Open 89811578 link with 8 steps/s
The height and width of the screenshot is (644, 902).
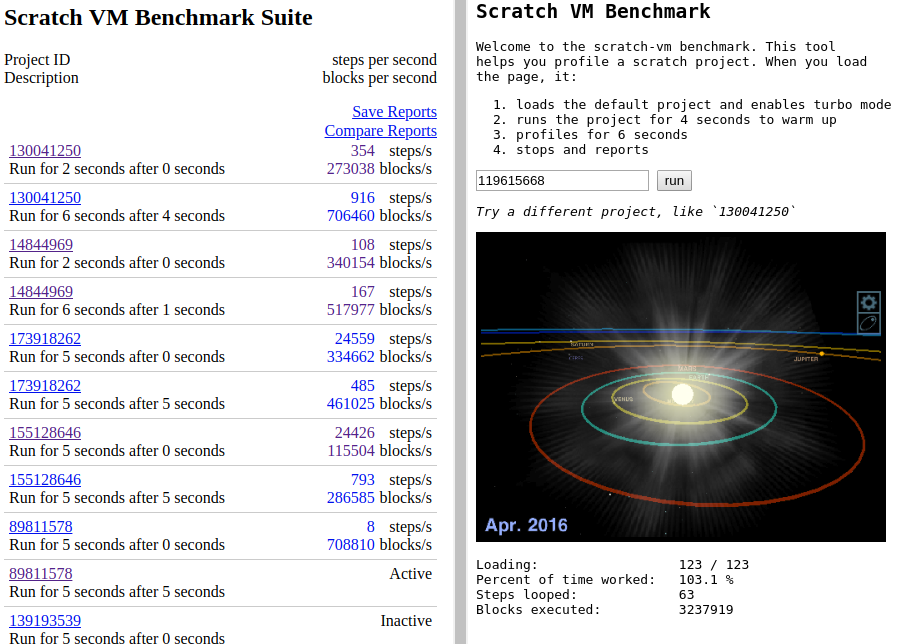(x=41, y=527)
